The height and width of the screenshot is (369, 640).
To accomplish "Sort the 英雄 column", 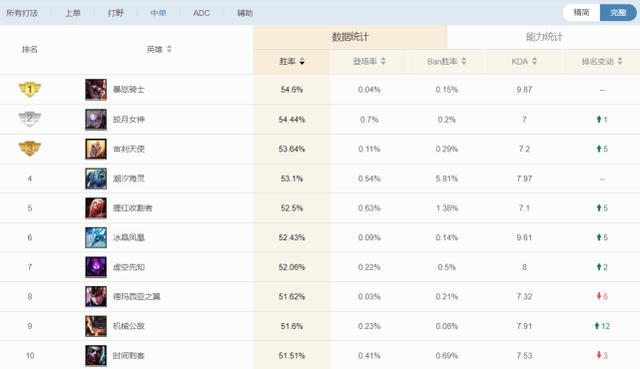I will coord(159,49).
